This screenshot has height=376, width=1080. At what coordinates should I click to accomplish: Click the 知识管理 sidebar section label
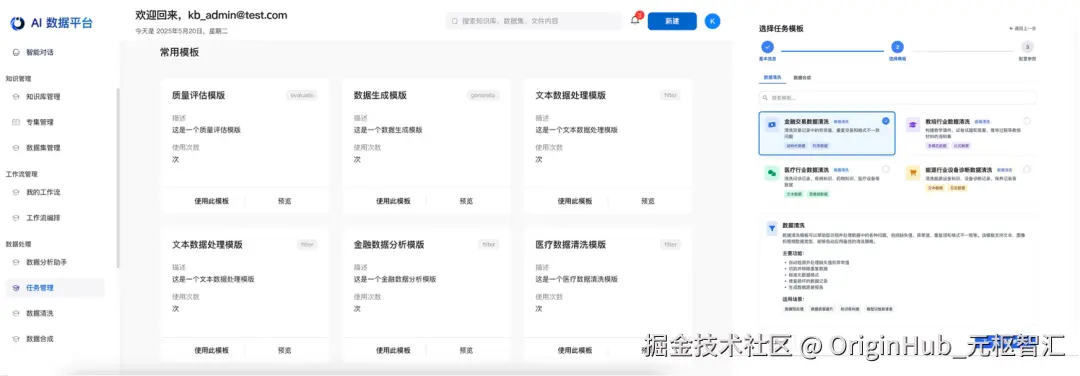(19, 79)
